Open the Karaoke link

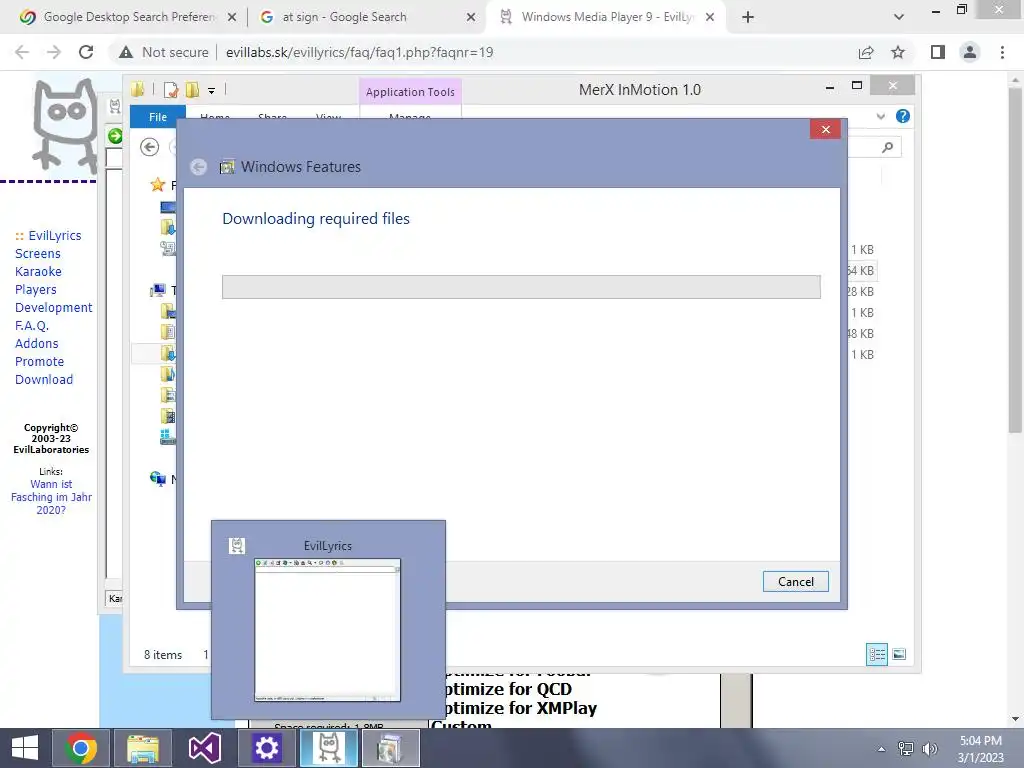click(x=38, y=271)
